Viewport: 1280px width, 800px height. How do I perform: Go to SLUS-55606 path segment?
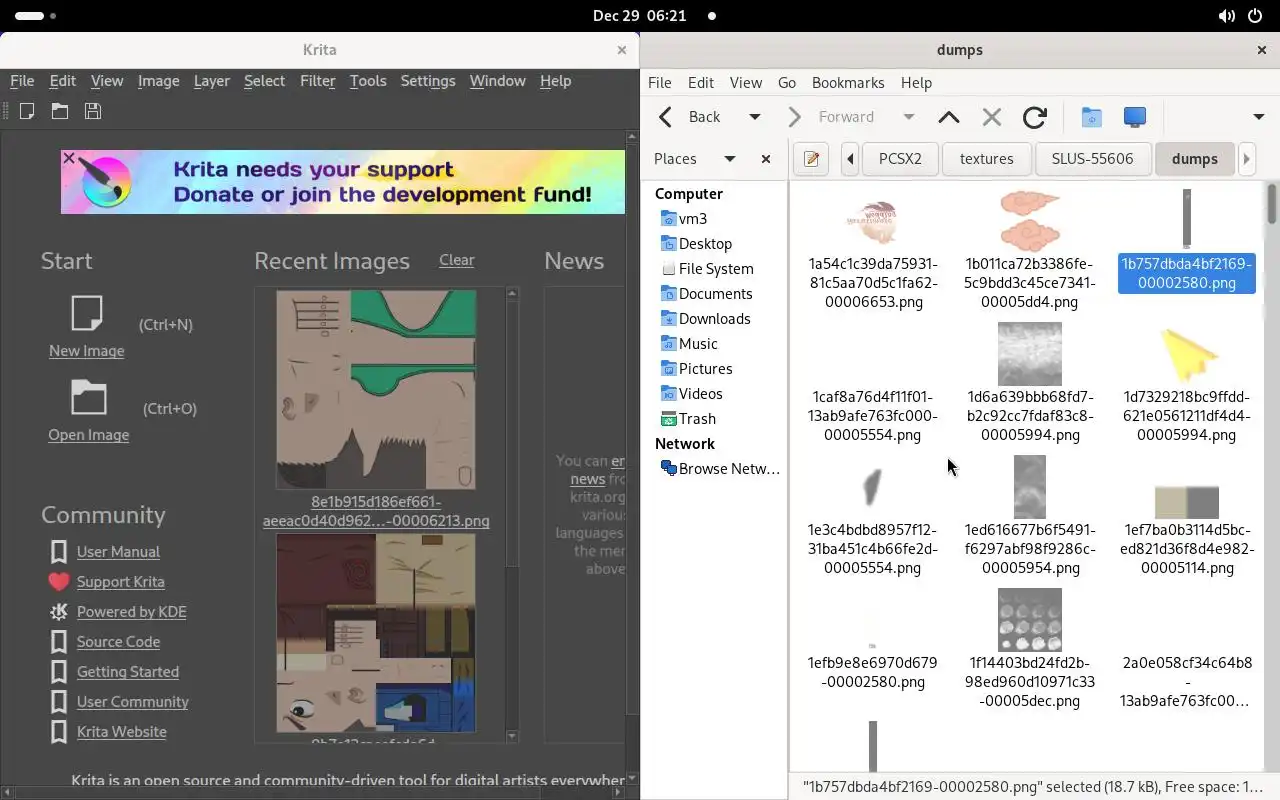tap(1092, 159)
